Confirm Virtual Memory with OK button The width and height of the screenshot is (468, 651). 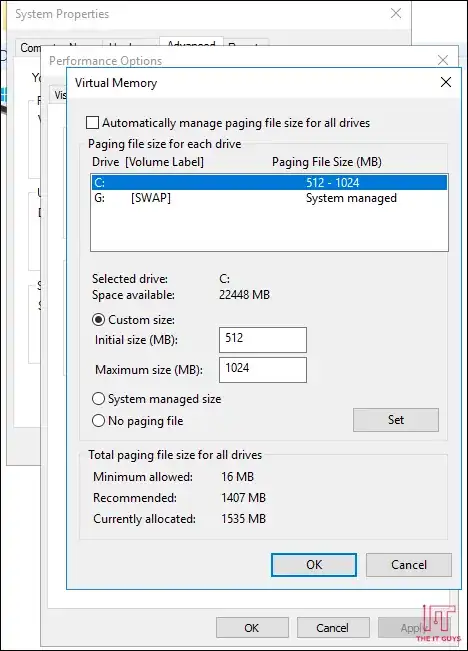tap(314, 565)
